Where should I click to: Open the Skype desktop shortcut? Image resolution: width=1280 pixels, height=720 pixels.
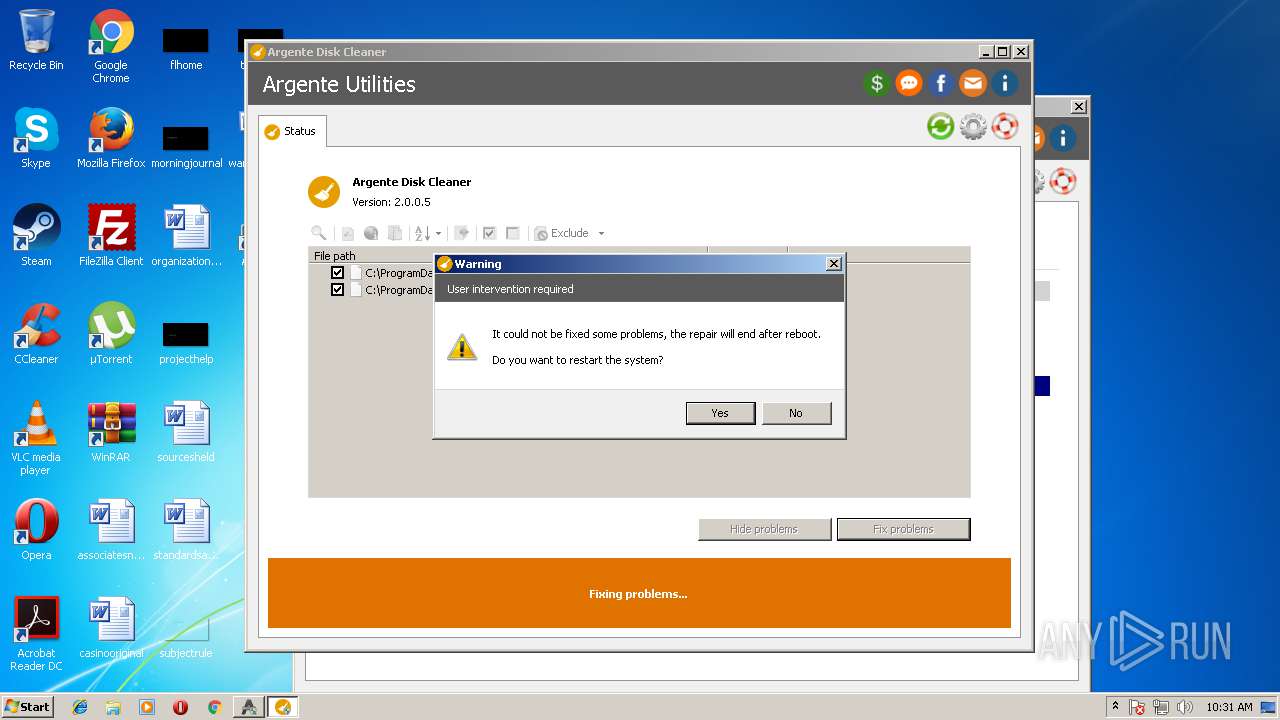36,138
